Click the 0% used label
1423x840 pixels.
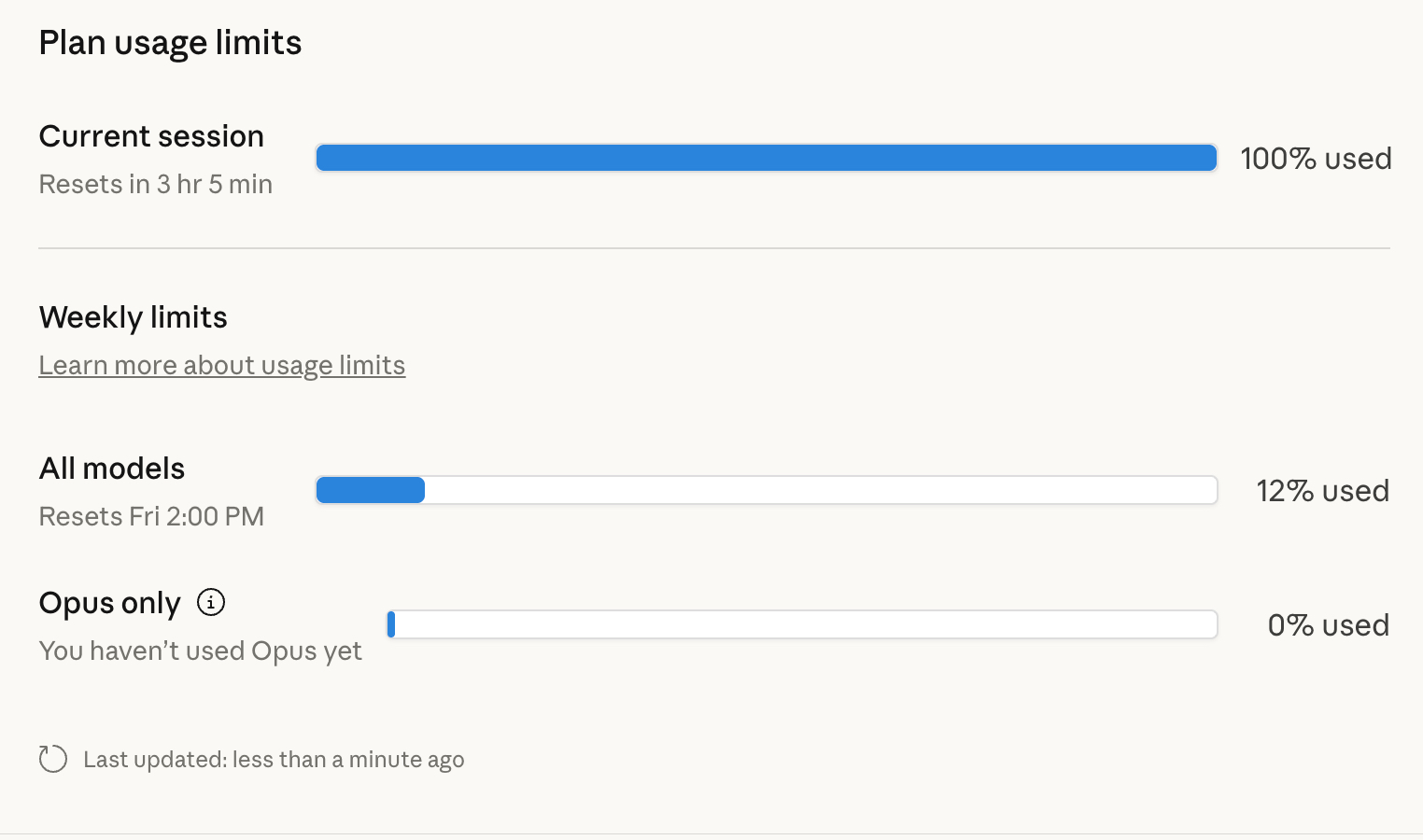[1328, 625]
